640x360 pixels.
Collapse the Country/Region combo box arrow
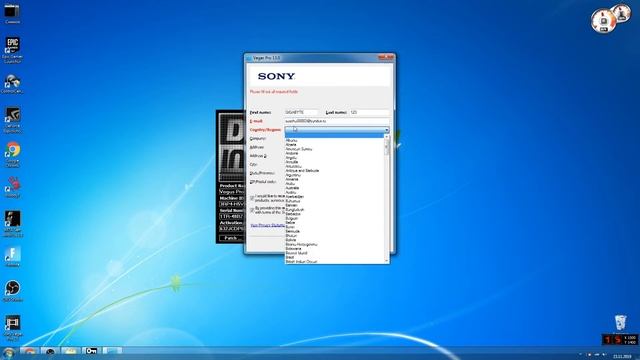pyautogui.click(x=387, y=130)
